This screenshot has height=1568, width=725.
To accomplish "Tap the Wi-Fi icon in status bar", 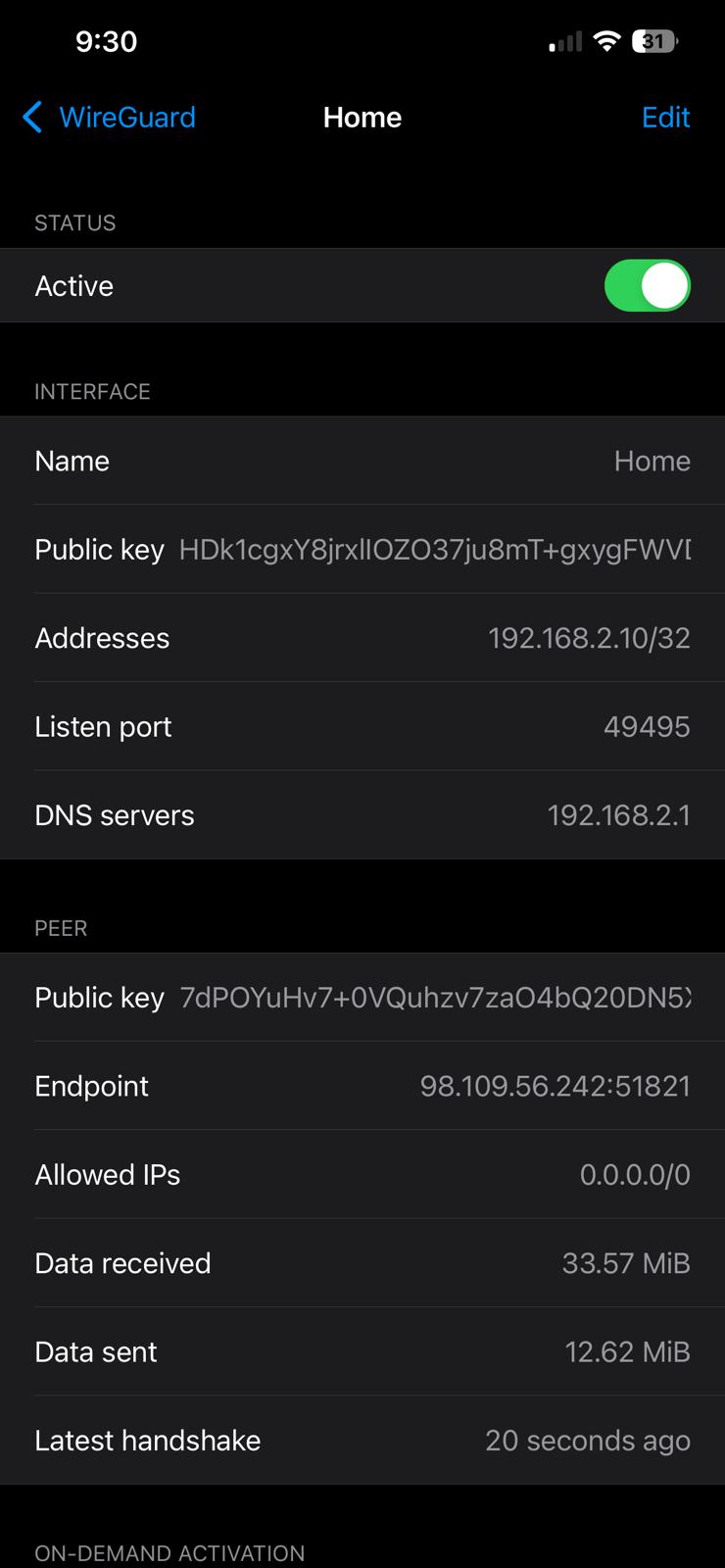I will pos(607,41).
